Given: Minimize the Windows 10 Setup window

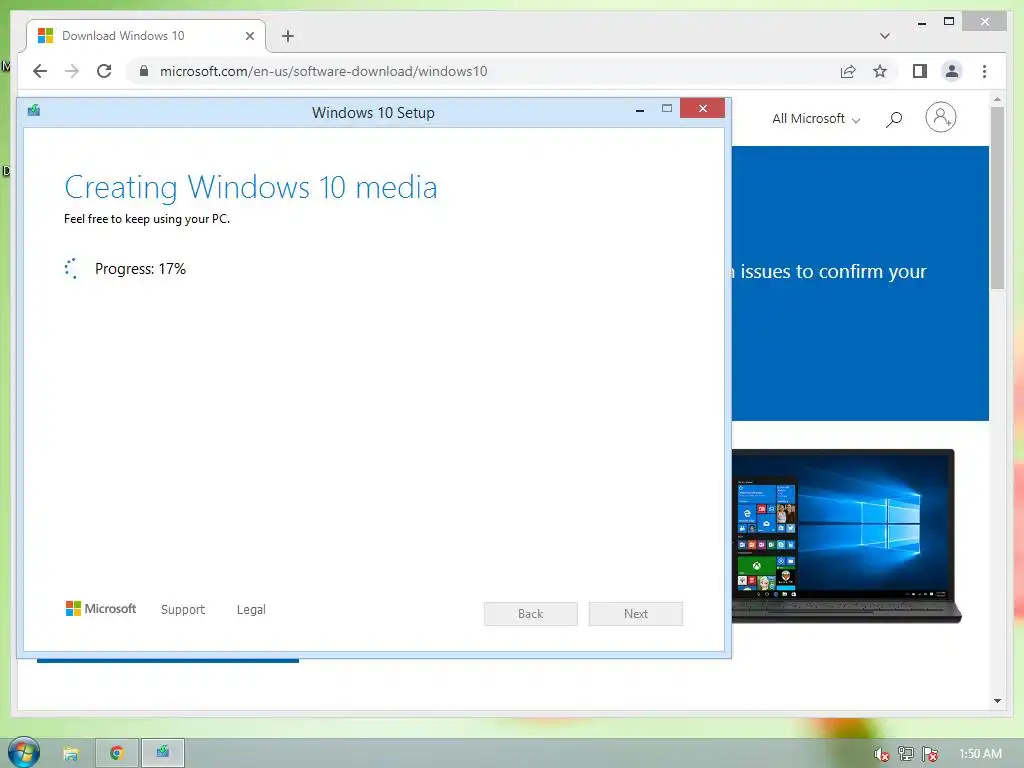Looking at the screenshot, I should click(x=640, y=111).
